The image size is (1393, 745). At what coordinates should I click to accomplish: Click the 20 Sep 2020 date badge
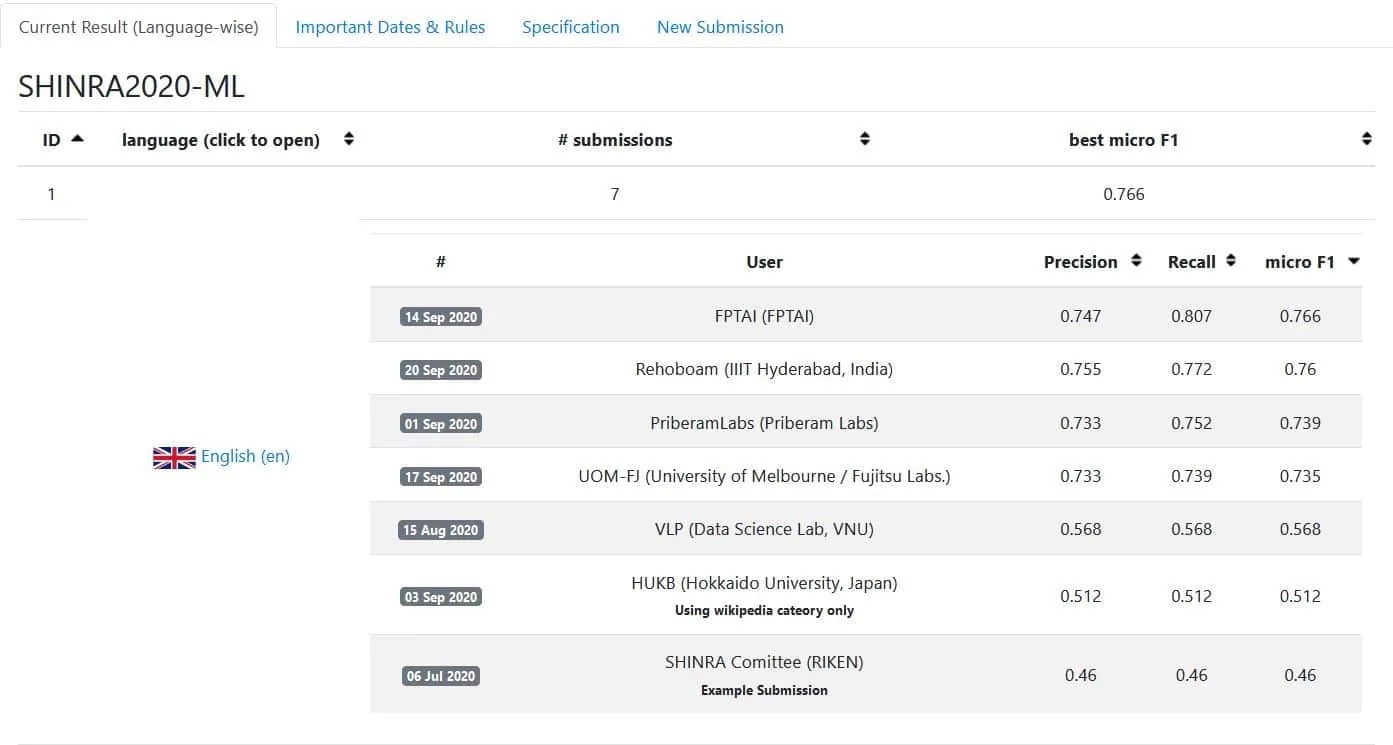pos(441,370)
